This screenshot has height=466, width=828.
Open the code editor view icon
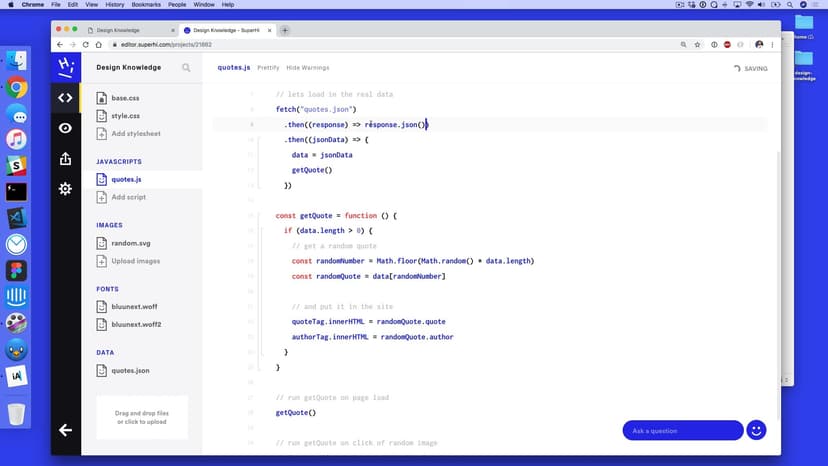point(65,98)
